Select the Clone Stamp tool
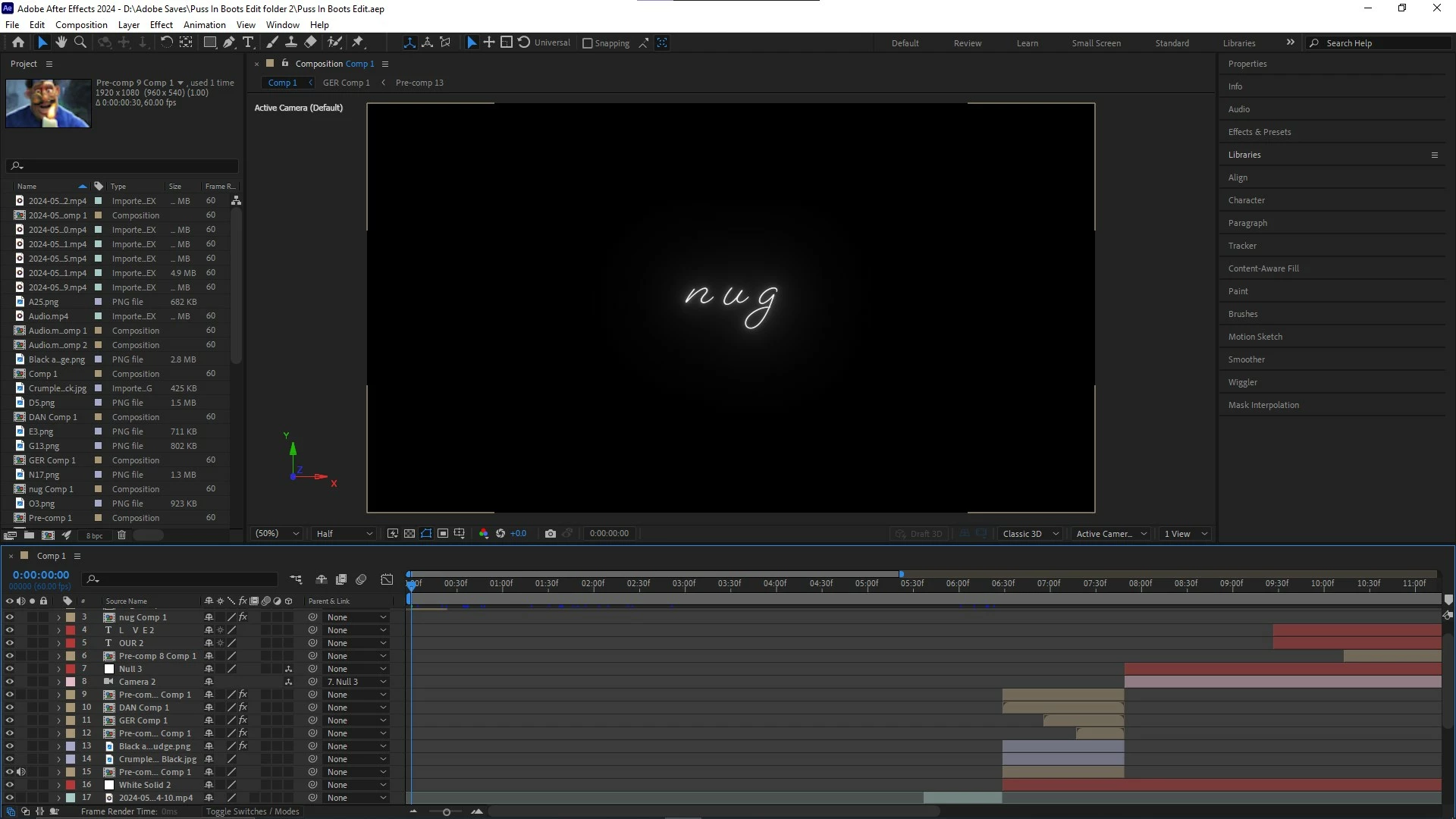 tap(291, 42)
